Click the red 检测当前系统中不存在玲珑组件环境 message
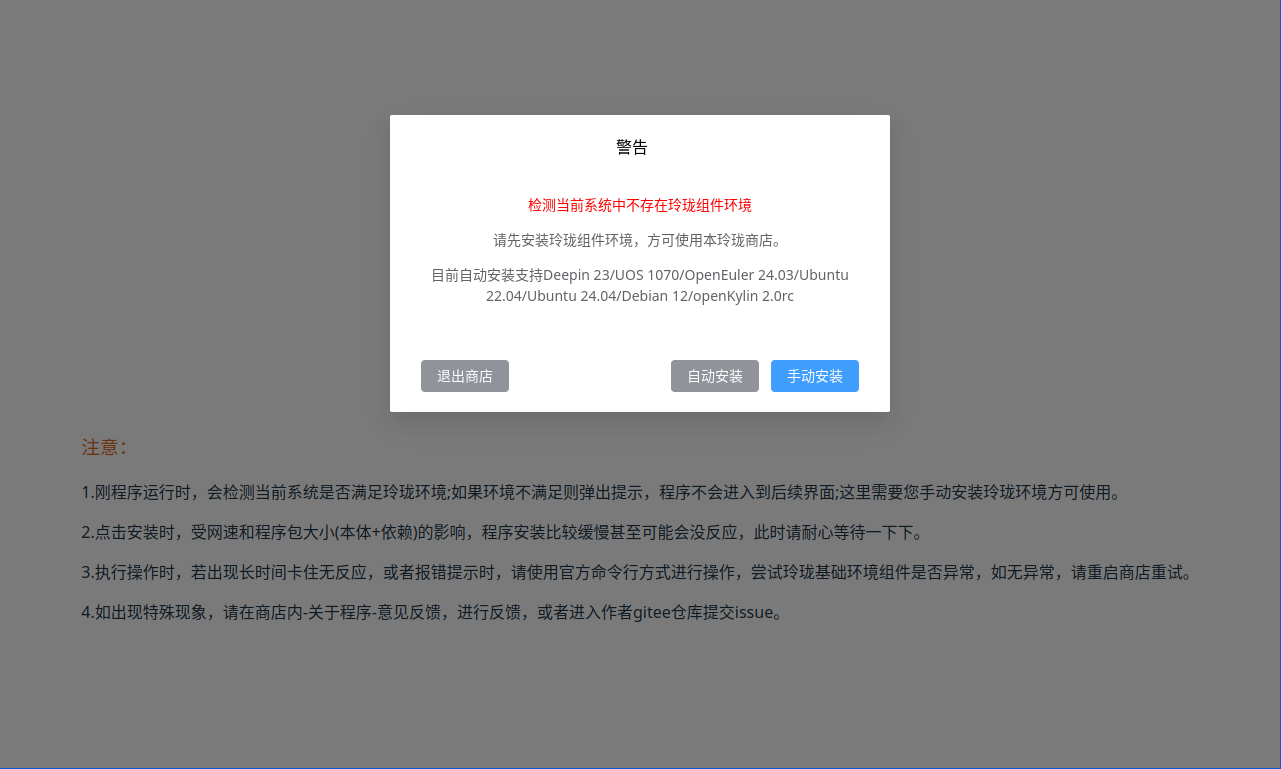Screen dimensions: 1281x769 click(640, 205)
